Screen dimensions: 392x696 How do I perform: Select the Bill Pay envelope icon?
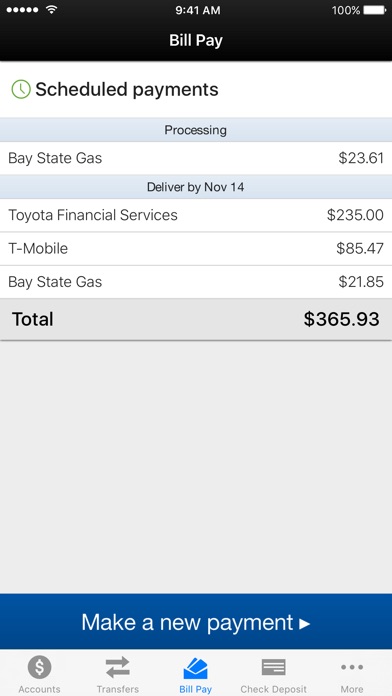click(x=195, y=668)
